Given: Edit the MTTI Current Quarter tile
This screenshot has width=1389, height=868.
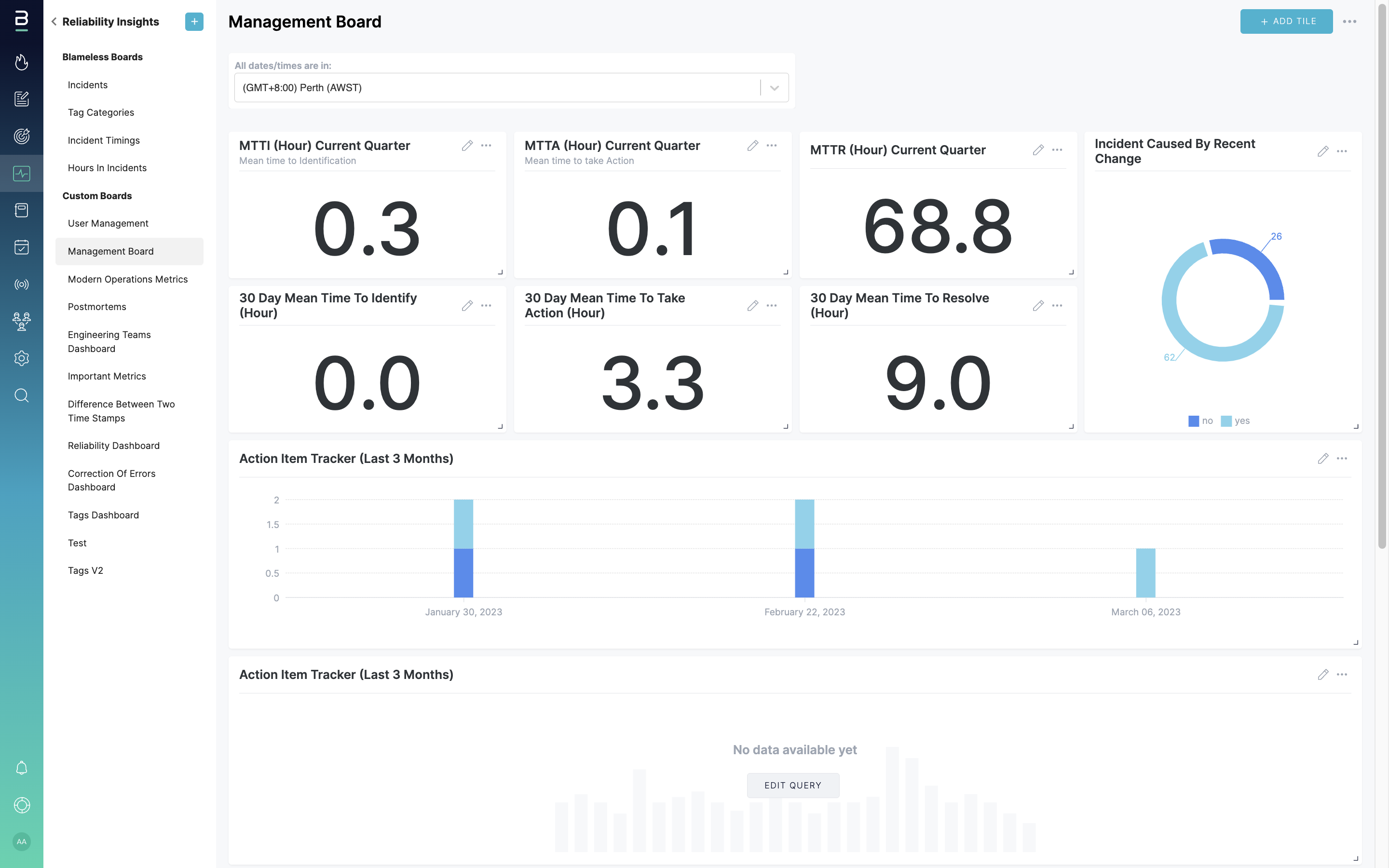Looking at the screenshot, I should (x=467, y=146).
